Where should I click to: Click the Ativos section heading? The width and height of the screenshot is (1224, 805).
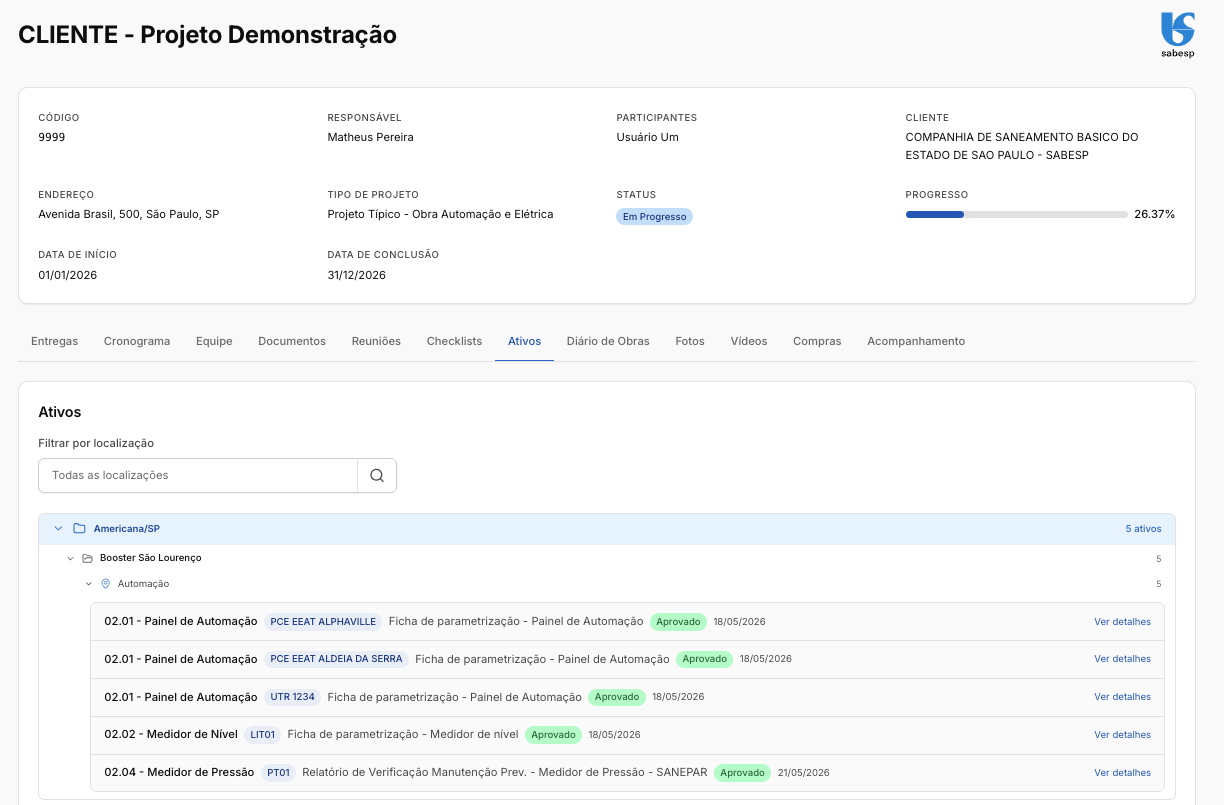tap(60, 412)
